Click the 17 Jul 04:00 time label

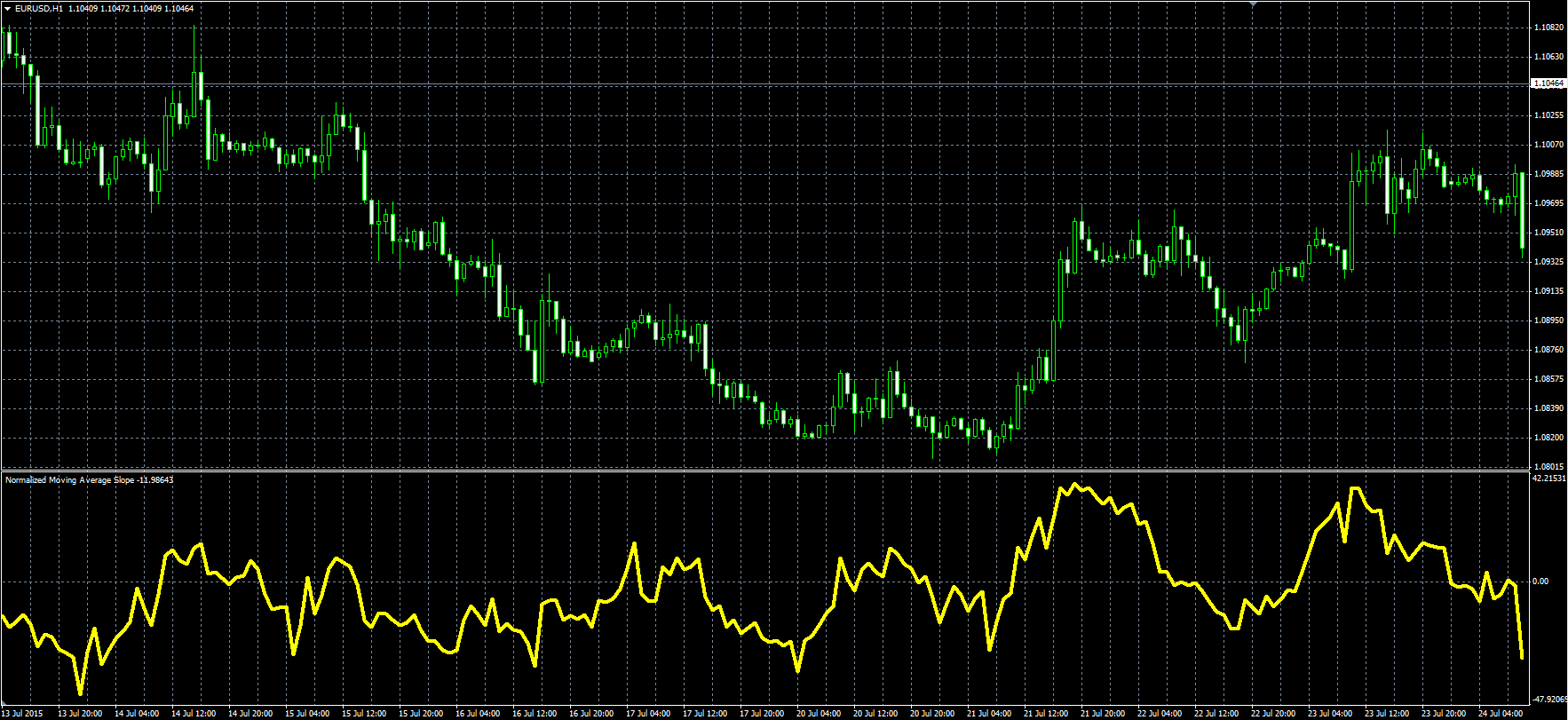click(648, 714)
